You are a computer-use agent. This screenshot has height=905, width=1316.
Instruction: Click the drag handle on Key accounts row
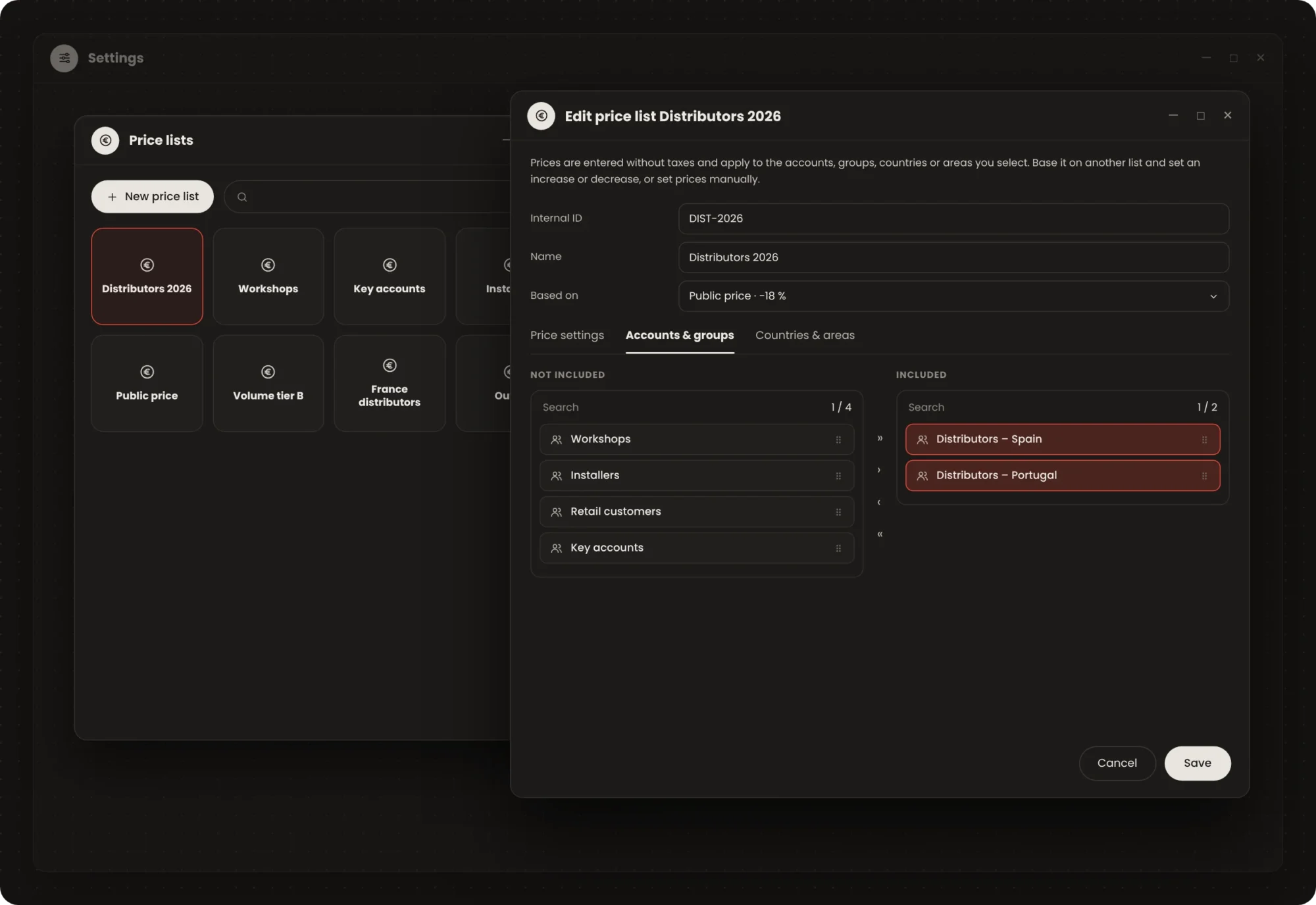click(x=838, y=548)
